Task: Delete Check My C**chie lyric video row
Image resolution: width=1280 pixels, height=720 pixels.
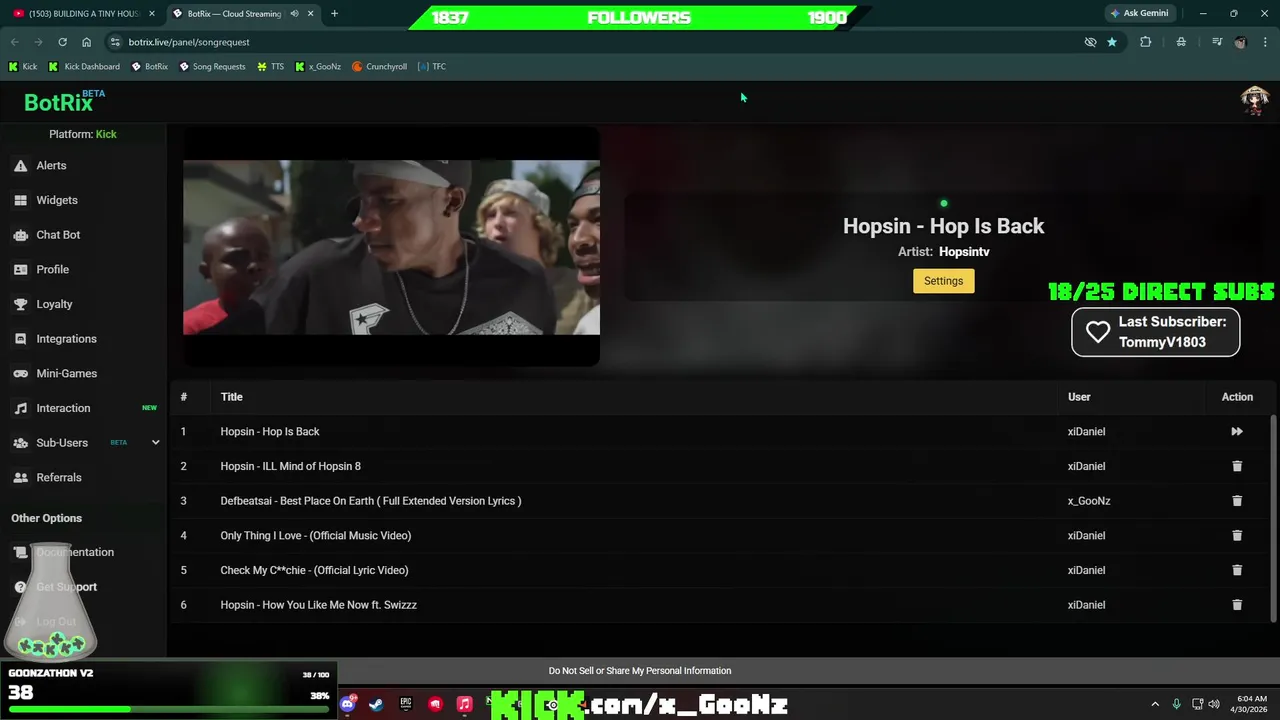Action: 1237,570
